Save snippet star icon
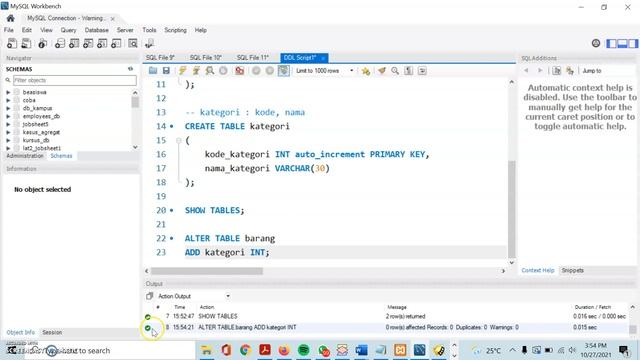This screenshot has width=640, height=360. pos(366,71)
